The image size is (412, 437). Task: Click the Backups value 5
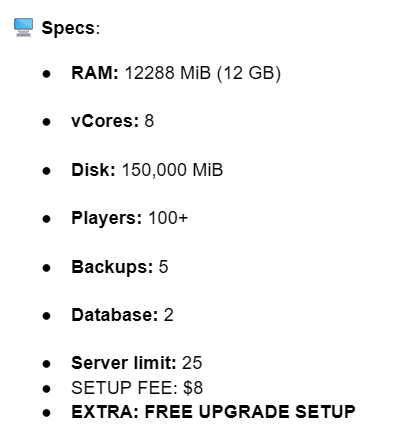click(x=163, y=267)
